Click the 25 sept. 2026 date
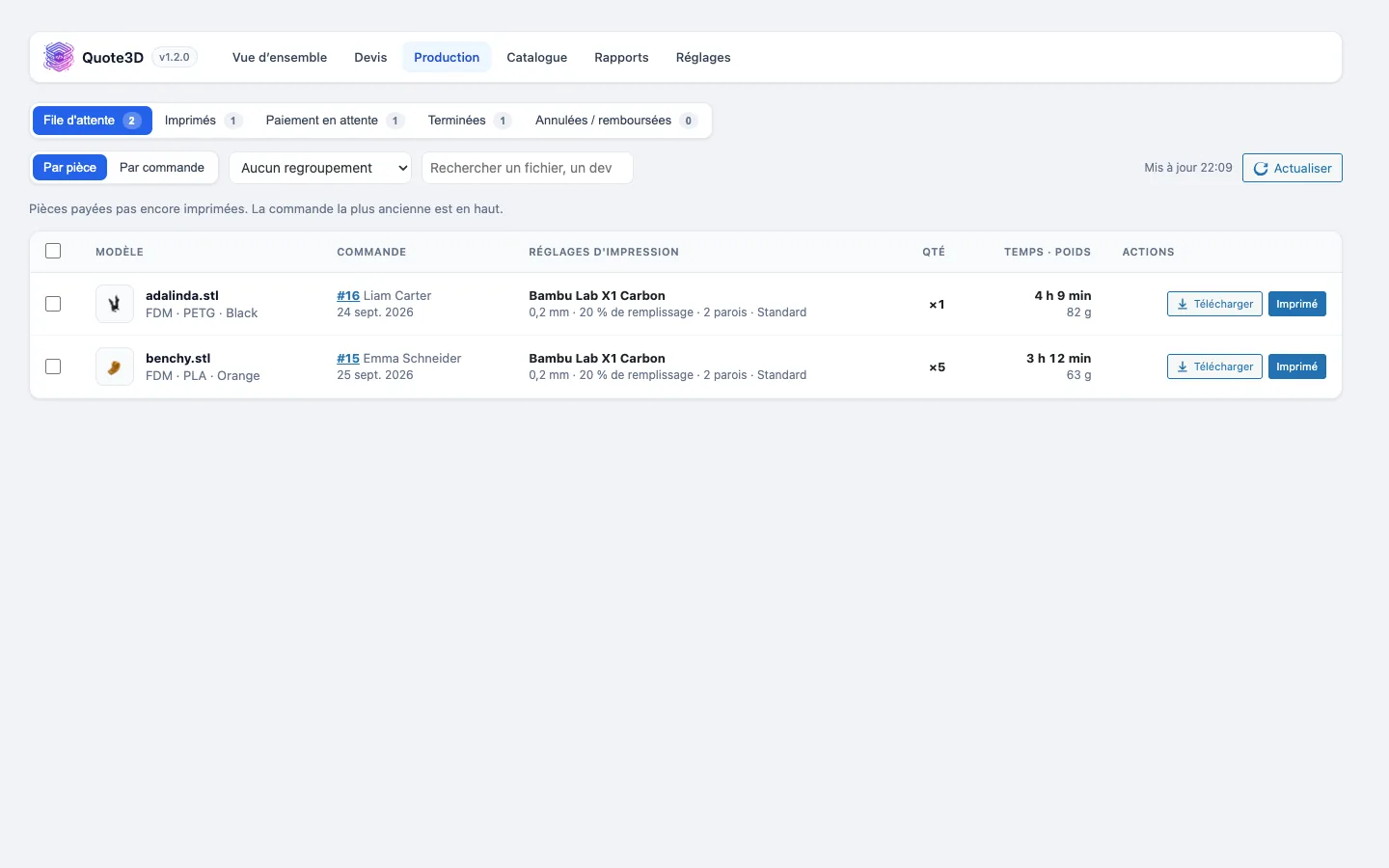 [375, 375]
